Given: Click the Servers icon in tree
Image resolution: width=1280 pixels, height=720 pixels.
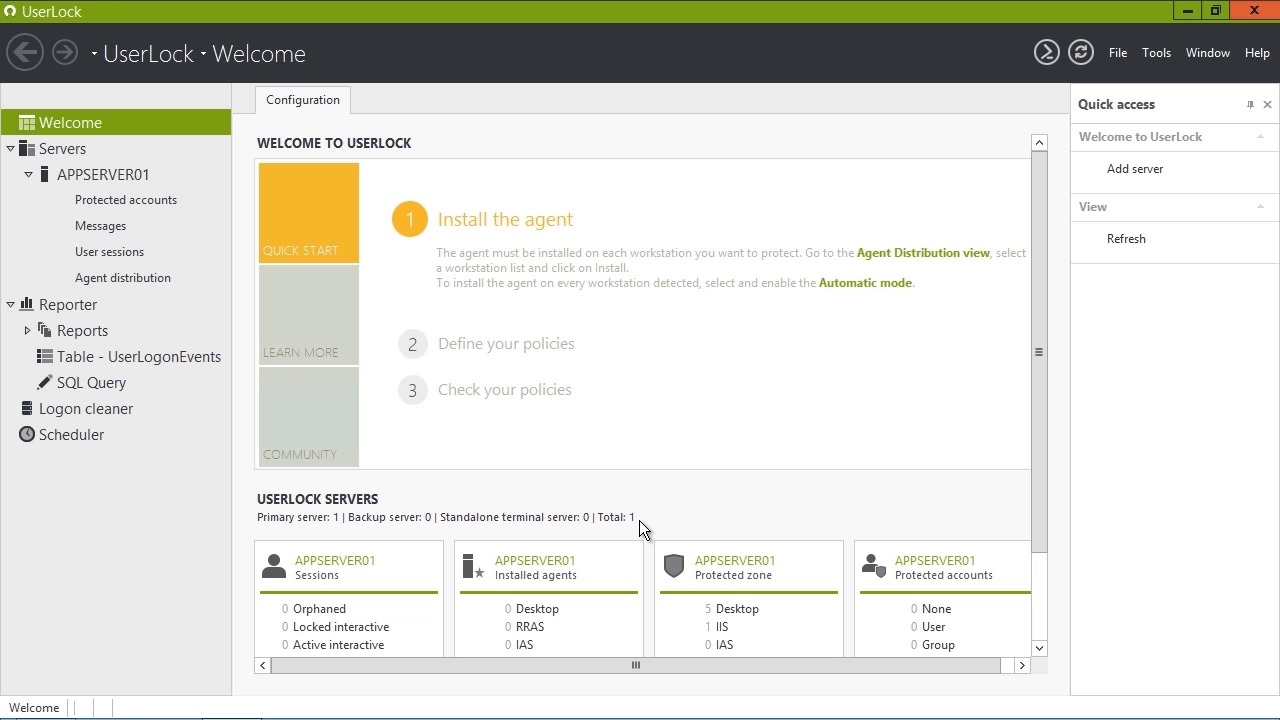Looking at the screenshot, I should pyautogui.click(x=27, y=149).
